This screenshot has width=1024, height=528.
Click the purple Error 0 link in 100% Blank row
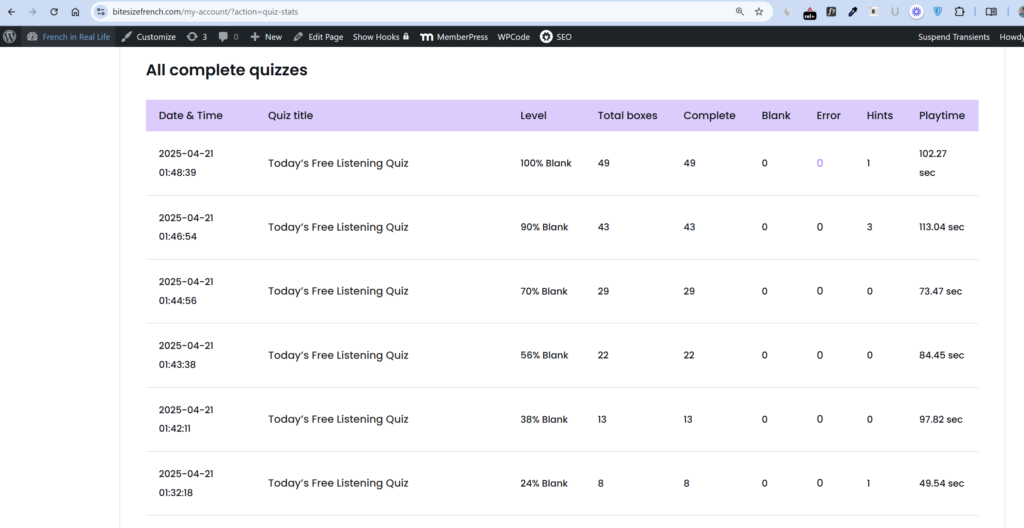[820, 163]
